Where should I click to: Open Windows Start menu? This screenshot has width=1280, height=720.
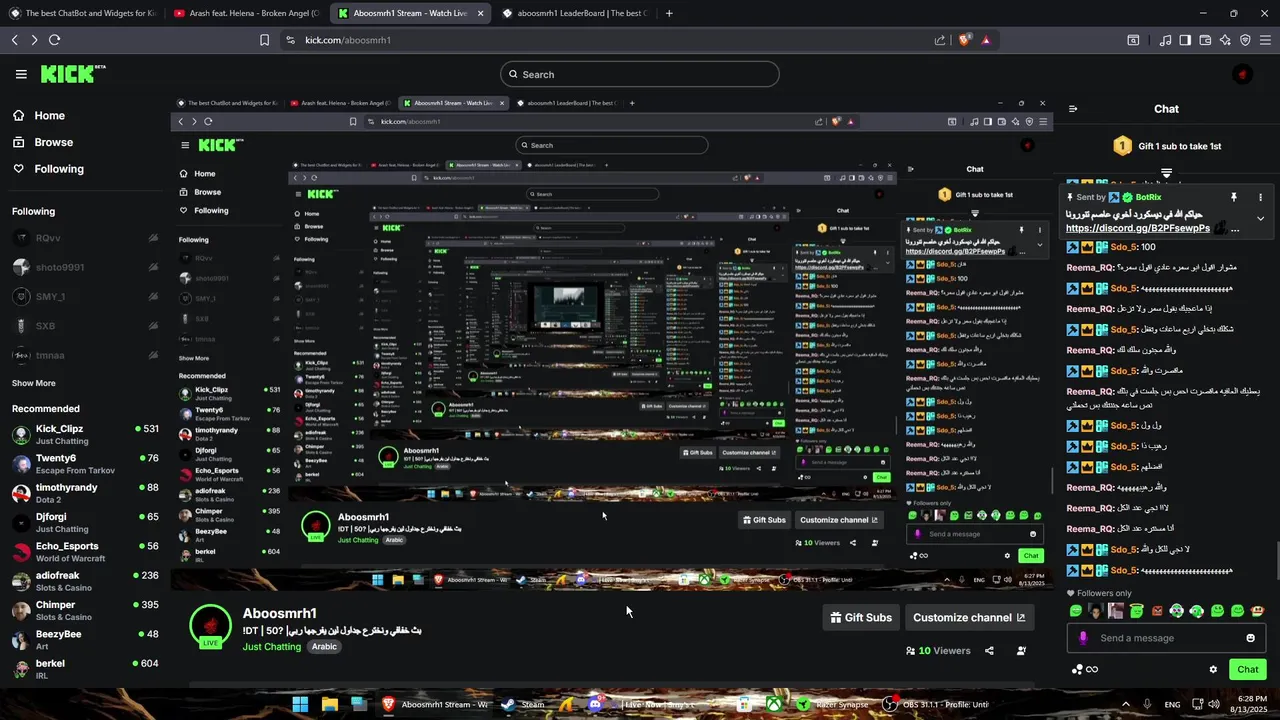pyautogui.click(x=300, y=704)
